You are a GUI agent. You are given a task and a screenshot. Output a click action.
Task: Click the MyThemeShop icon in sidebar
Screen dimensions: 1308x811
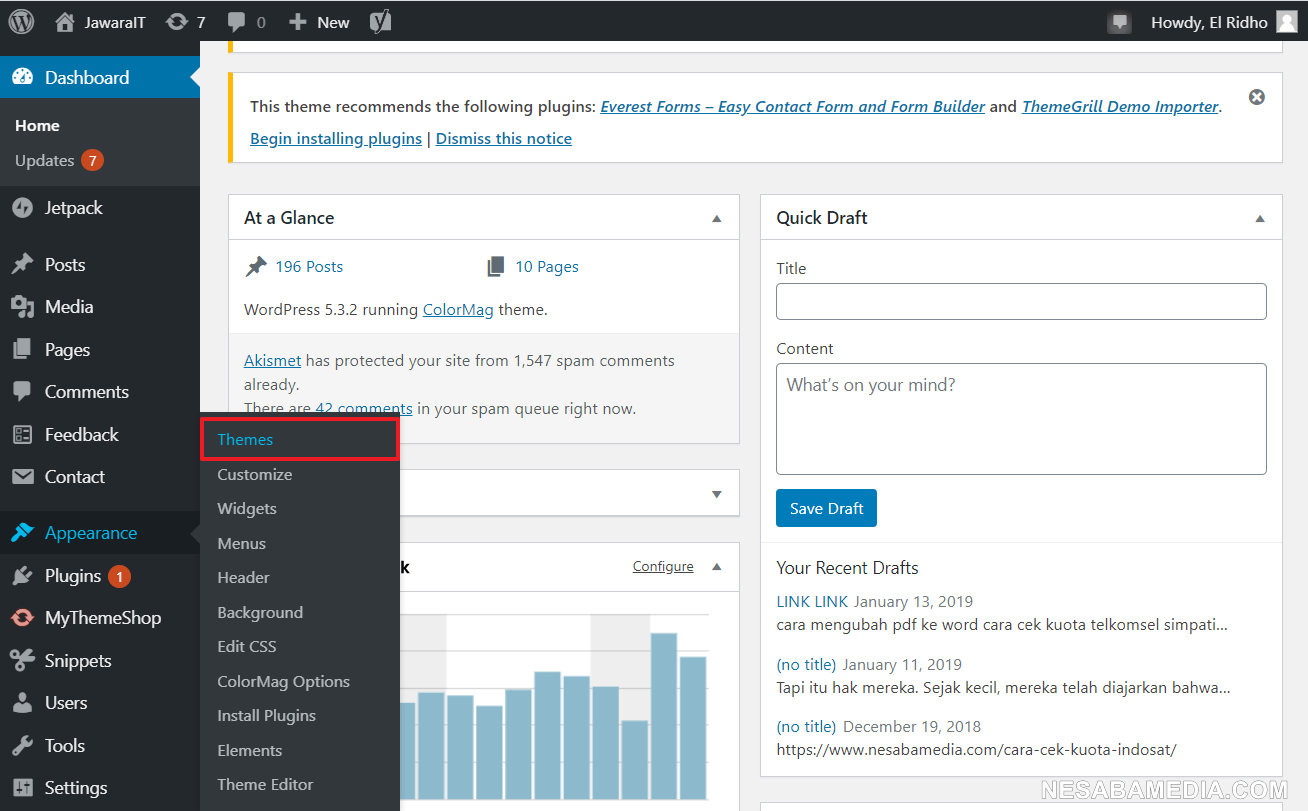pyautogui.click(x=22, y=618)
